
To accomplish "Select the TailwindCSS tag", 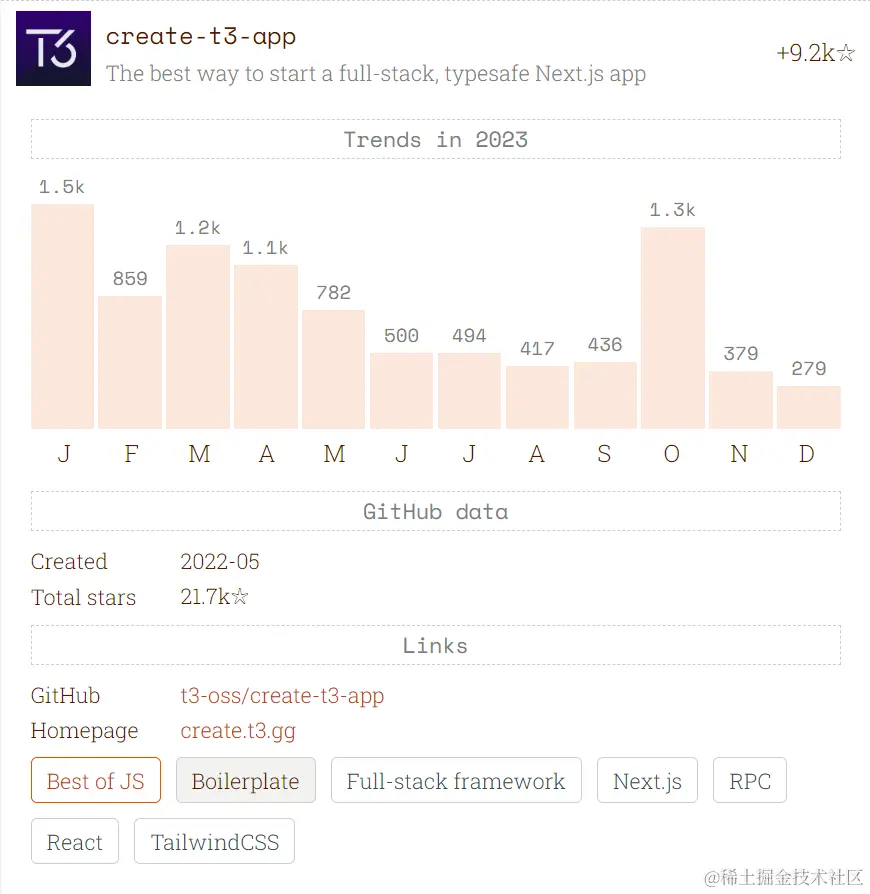I will pyautogui.click(x=214, y=842).
